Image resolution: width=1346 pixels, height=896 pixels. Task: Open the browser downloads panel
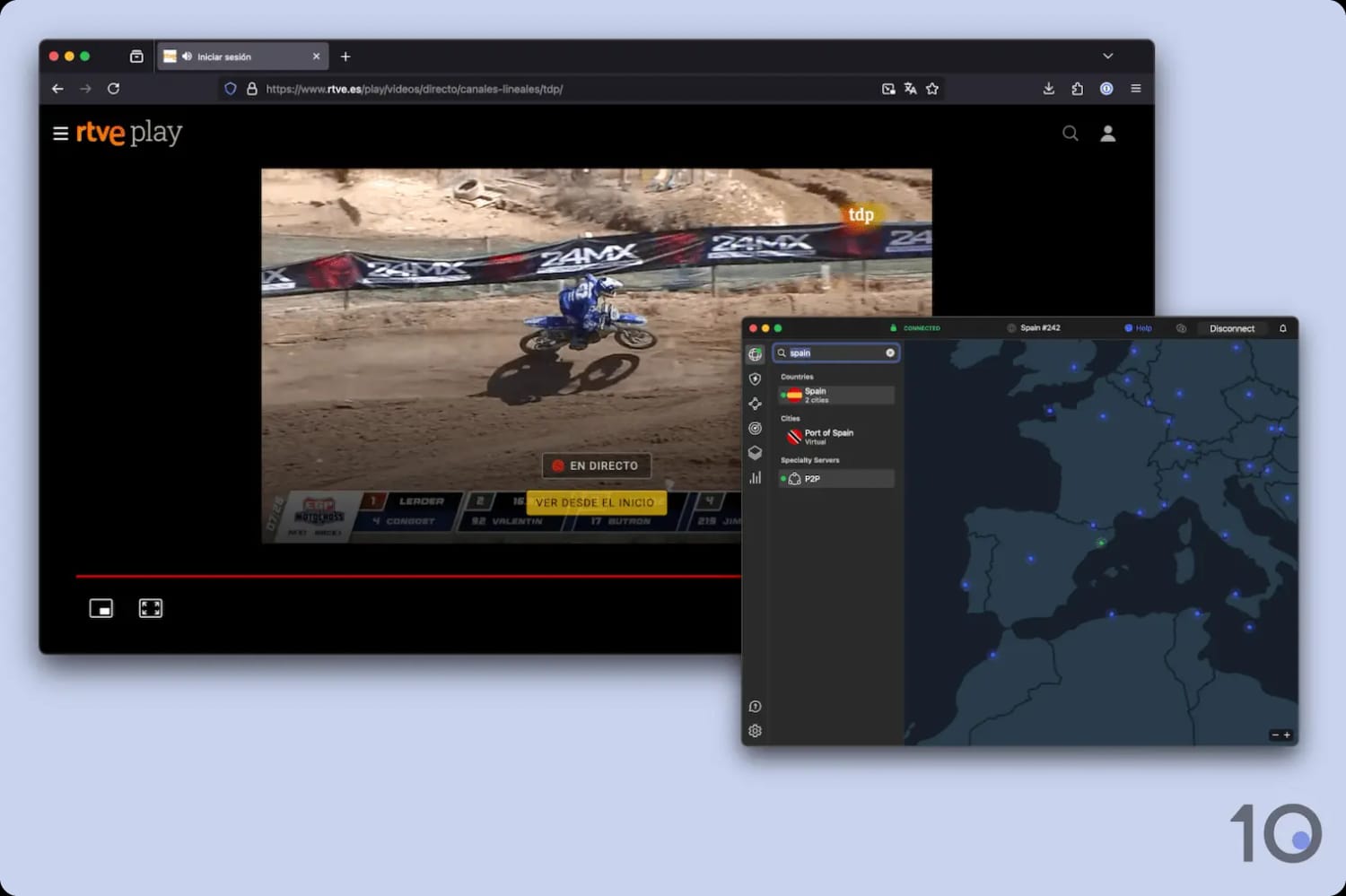[x=1048, y=89]
